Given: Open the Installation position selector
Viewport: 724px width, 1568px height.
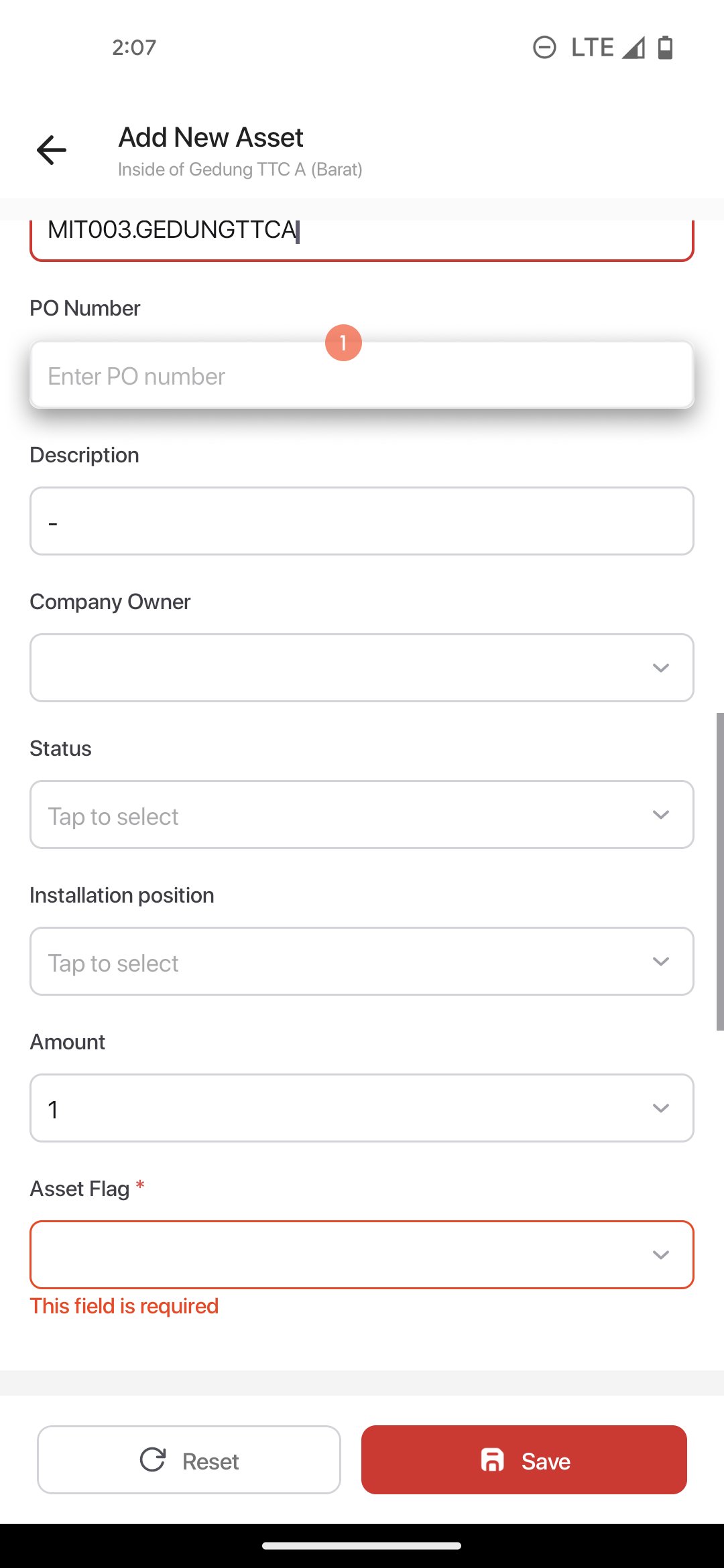Looking at the screenshot, I should 362,962.
